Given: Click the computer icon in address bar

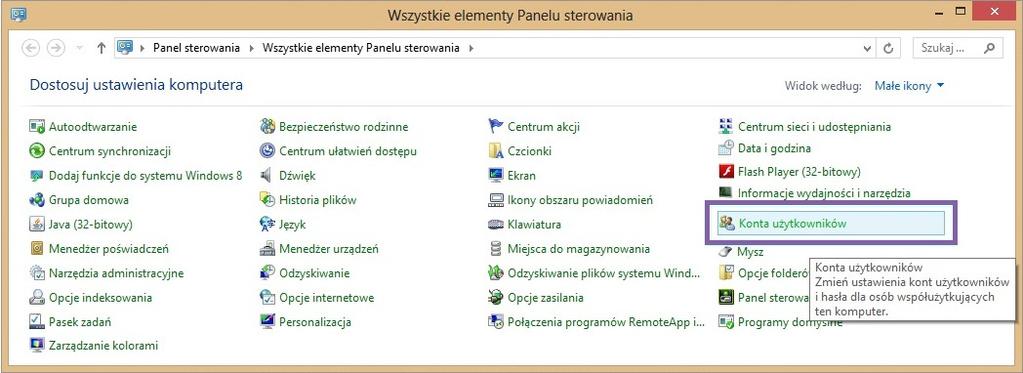Looking at the screenshot, I should click(x=125, y=48).
